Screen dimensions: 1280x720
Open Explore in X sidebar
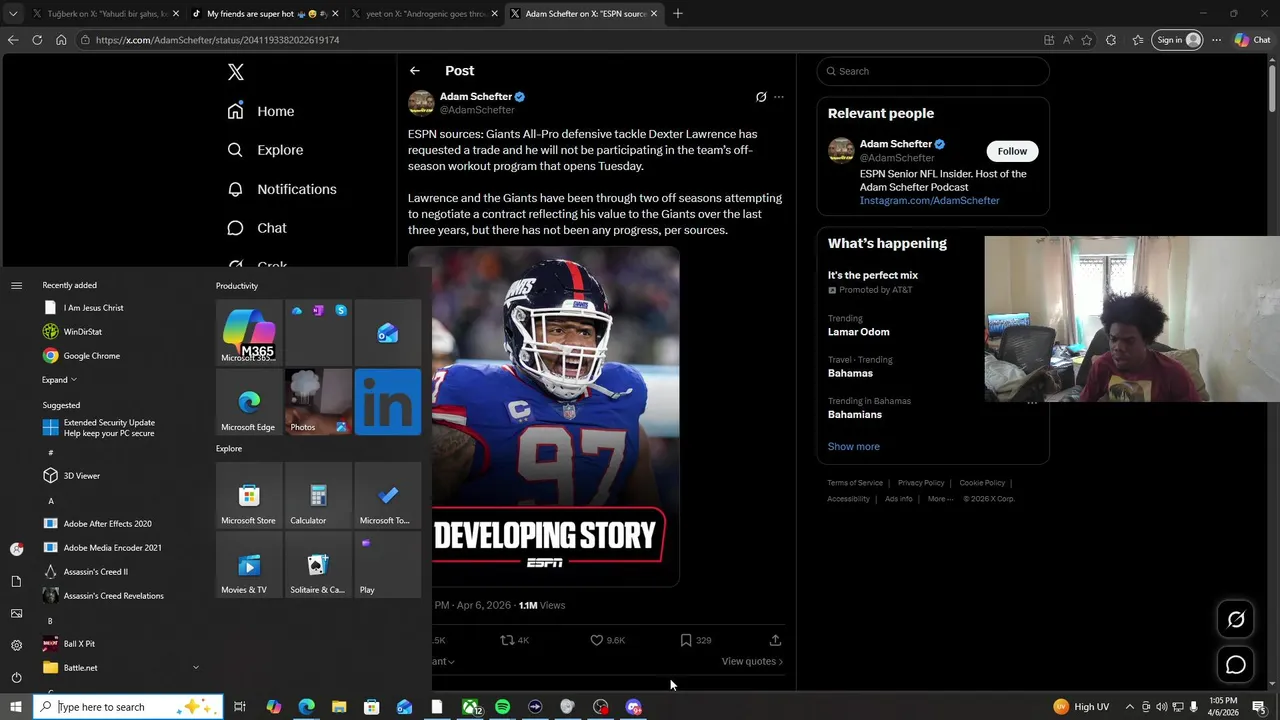266,150
